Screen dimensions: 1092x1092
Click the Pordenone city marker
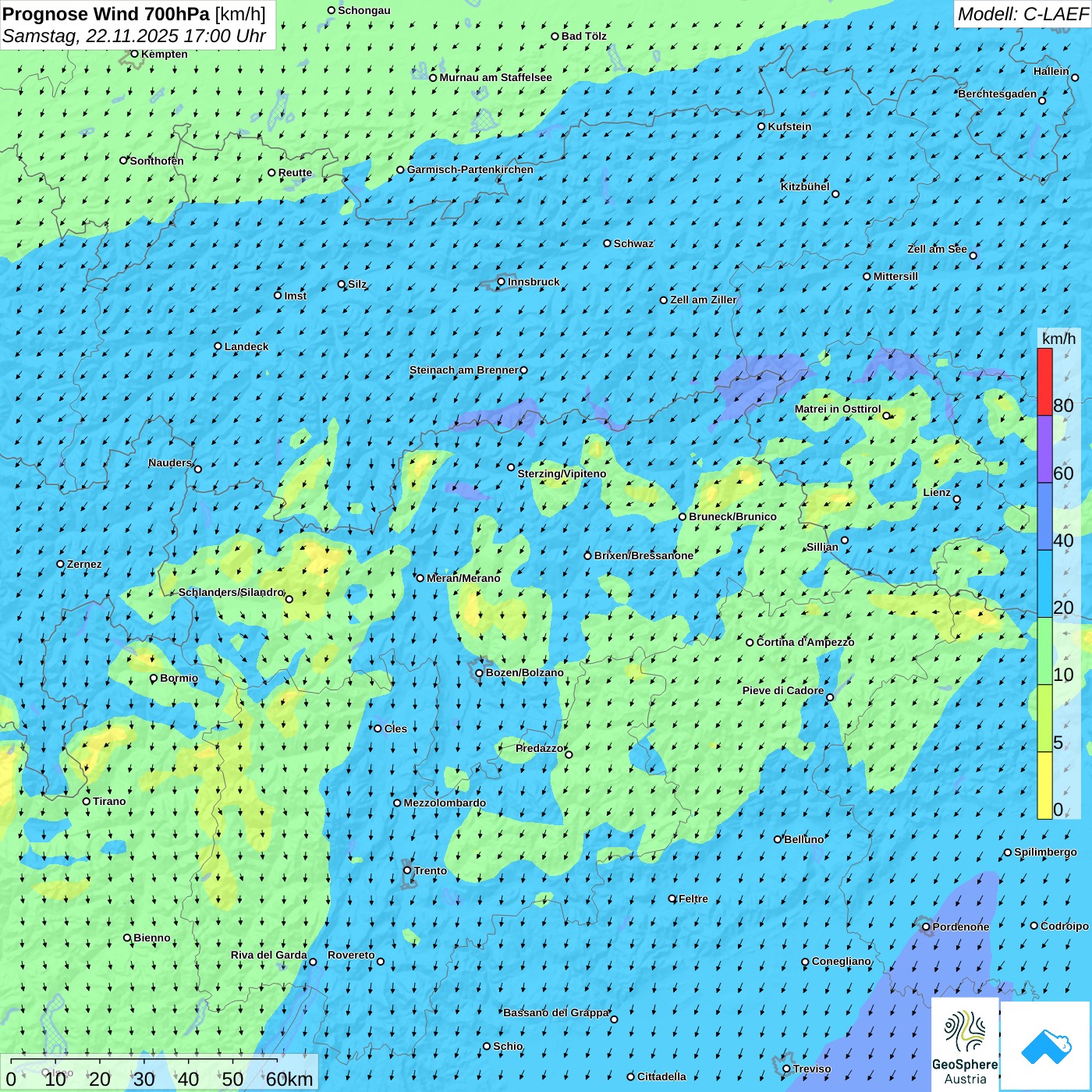(926, 927)
